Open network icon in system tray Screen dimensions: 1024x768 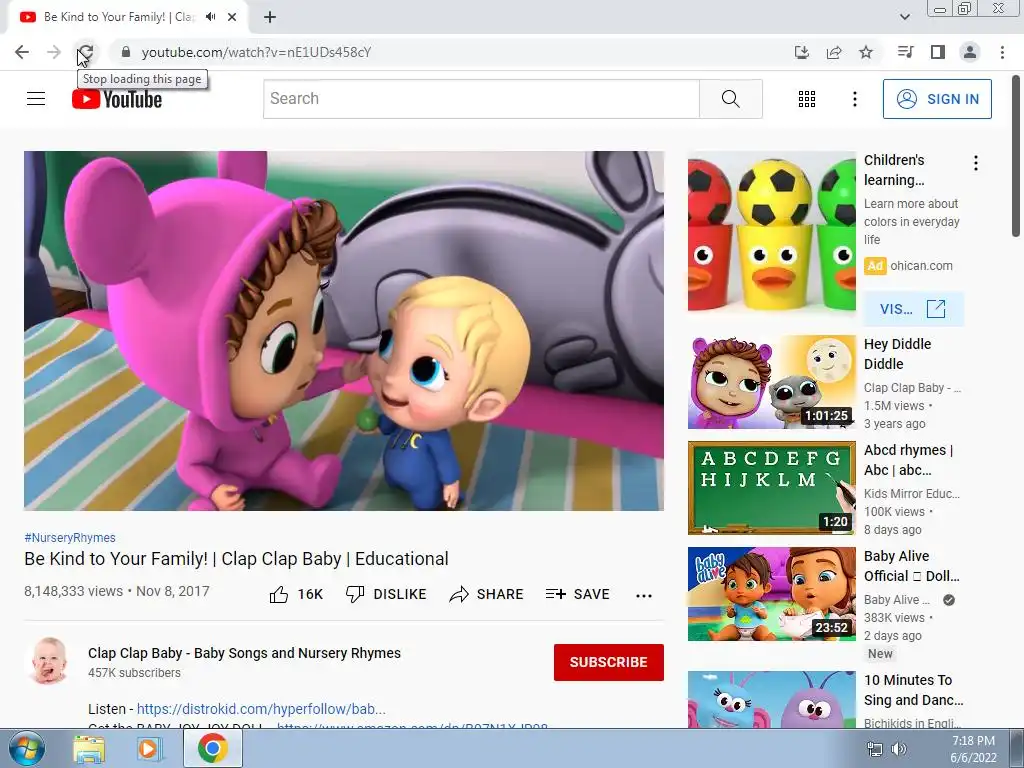click(874, 749)
